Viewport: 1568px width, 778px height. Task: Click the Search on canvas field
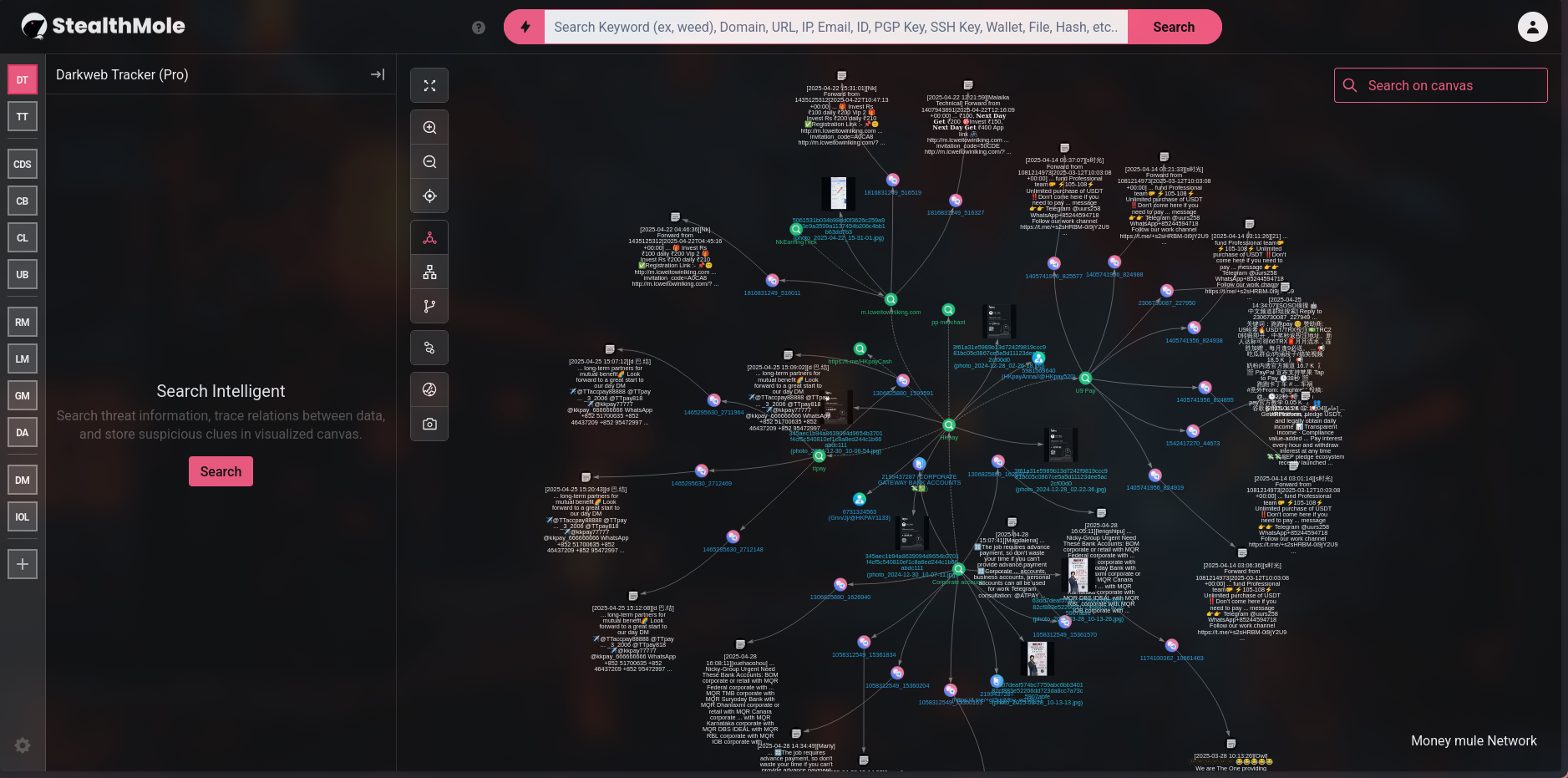tap(1440, 84)
